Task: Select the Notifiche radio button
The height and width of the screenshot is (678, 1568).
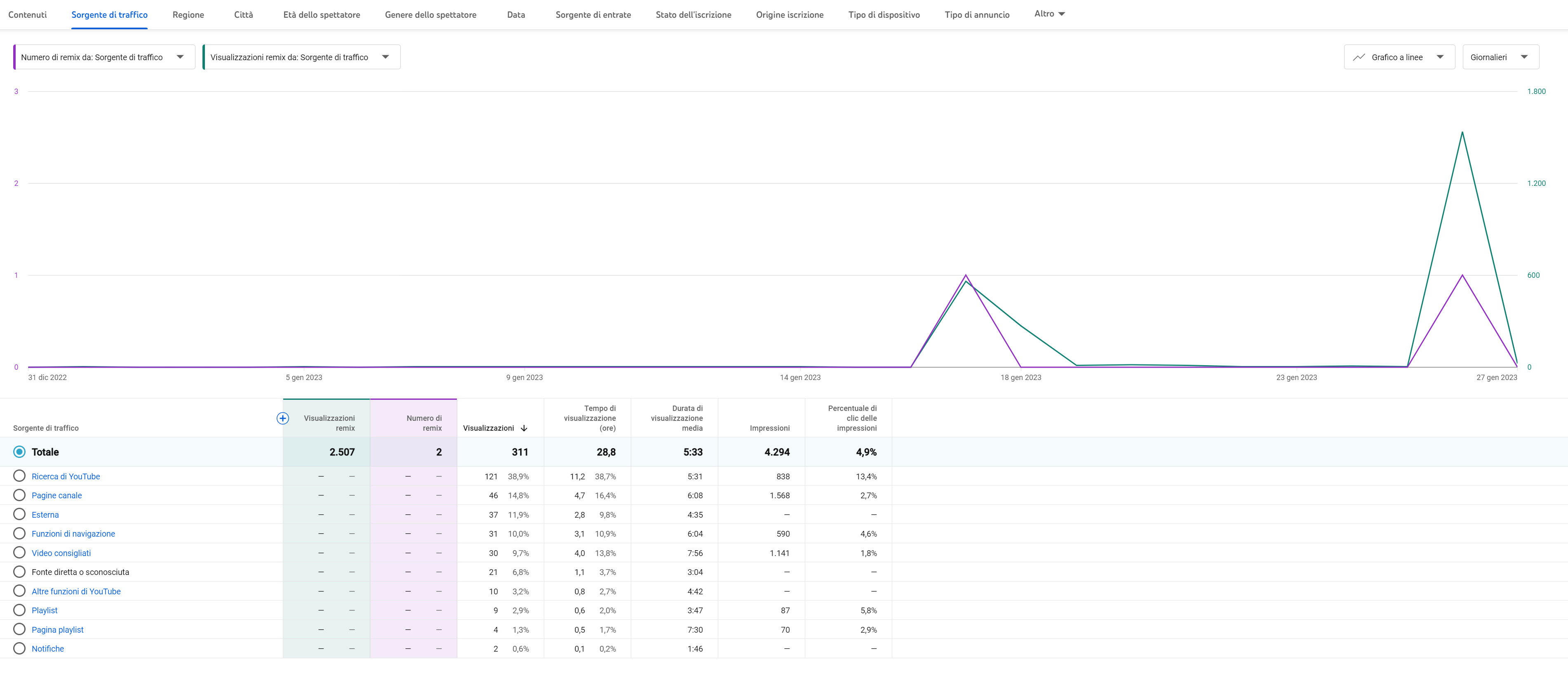Action: 19,649
